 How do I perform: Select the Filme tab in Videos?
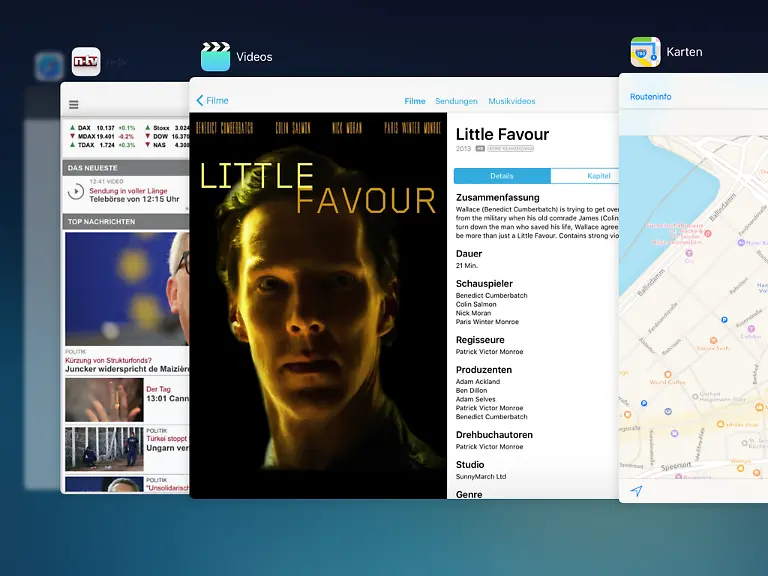(x=414, y=101)
